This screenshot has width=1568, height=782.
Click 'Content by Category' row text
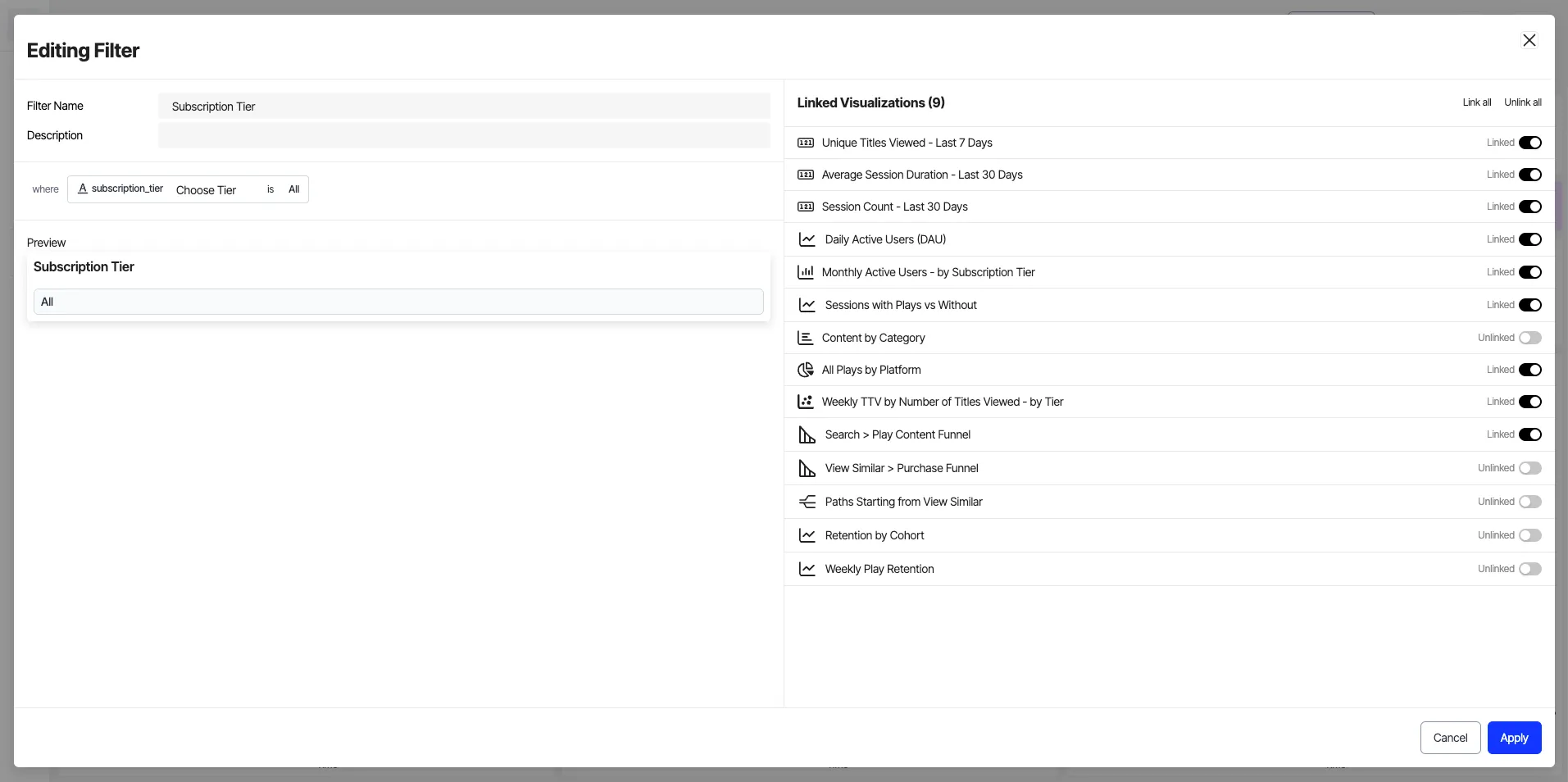coord(874,338)
